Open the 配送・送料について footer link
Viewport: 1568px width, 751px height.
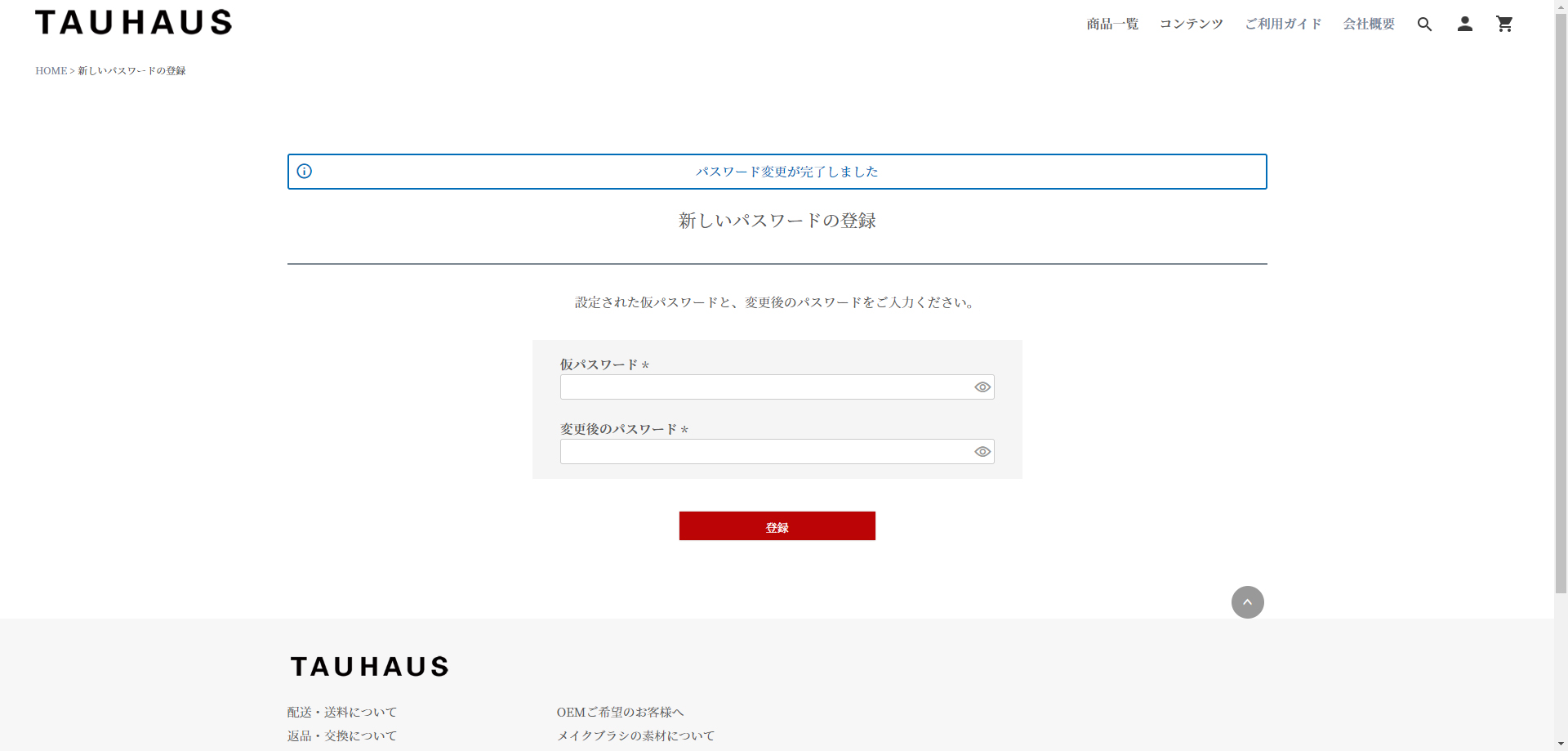point(341,713)
